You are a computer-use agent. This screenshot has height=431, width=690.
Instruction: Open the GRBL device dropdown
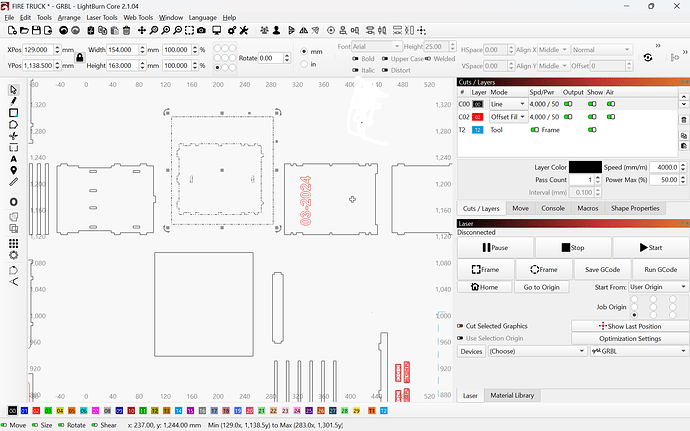(639, 351)
